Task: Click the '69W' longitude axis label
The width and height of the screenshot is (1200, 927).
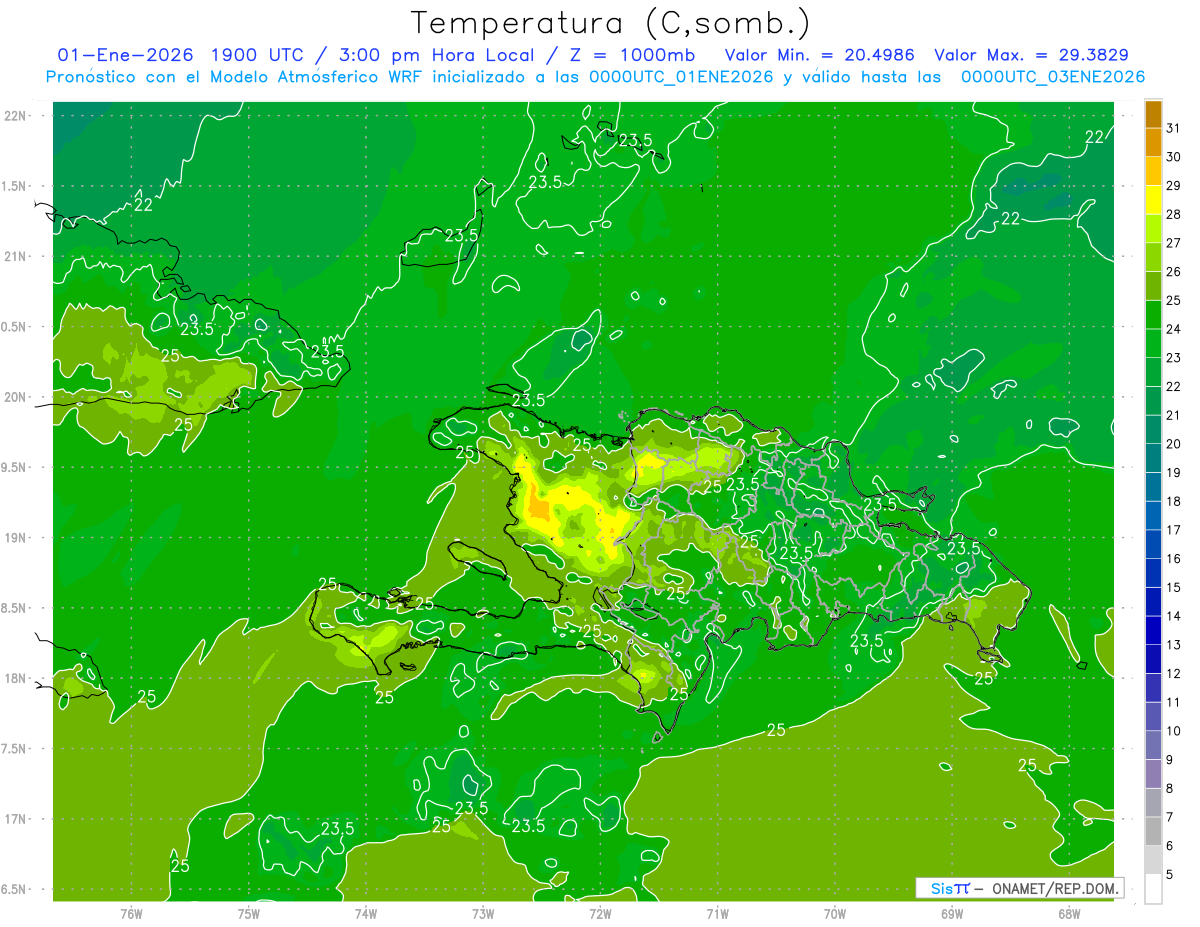Action: point(952,913)
